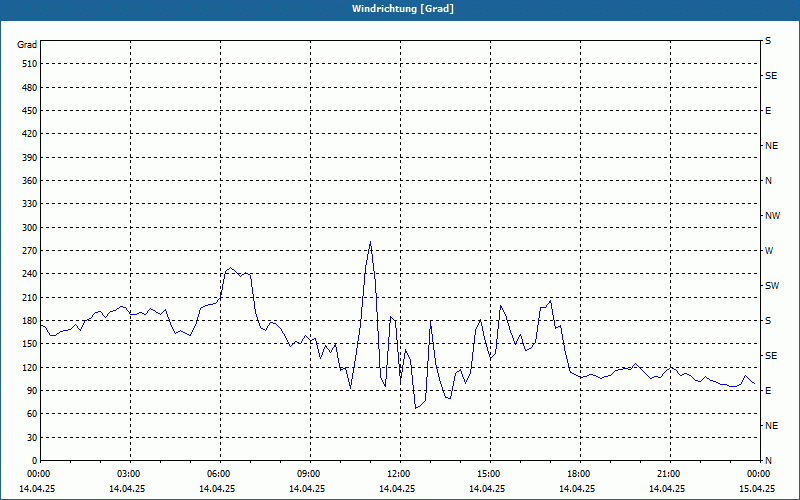Click the 90 y-axis value
Image resolution: width=800 pixels, height=500 pixels.
(x=32, y=391)
